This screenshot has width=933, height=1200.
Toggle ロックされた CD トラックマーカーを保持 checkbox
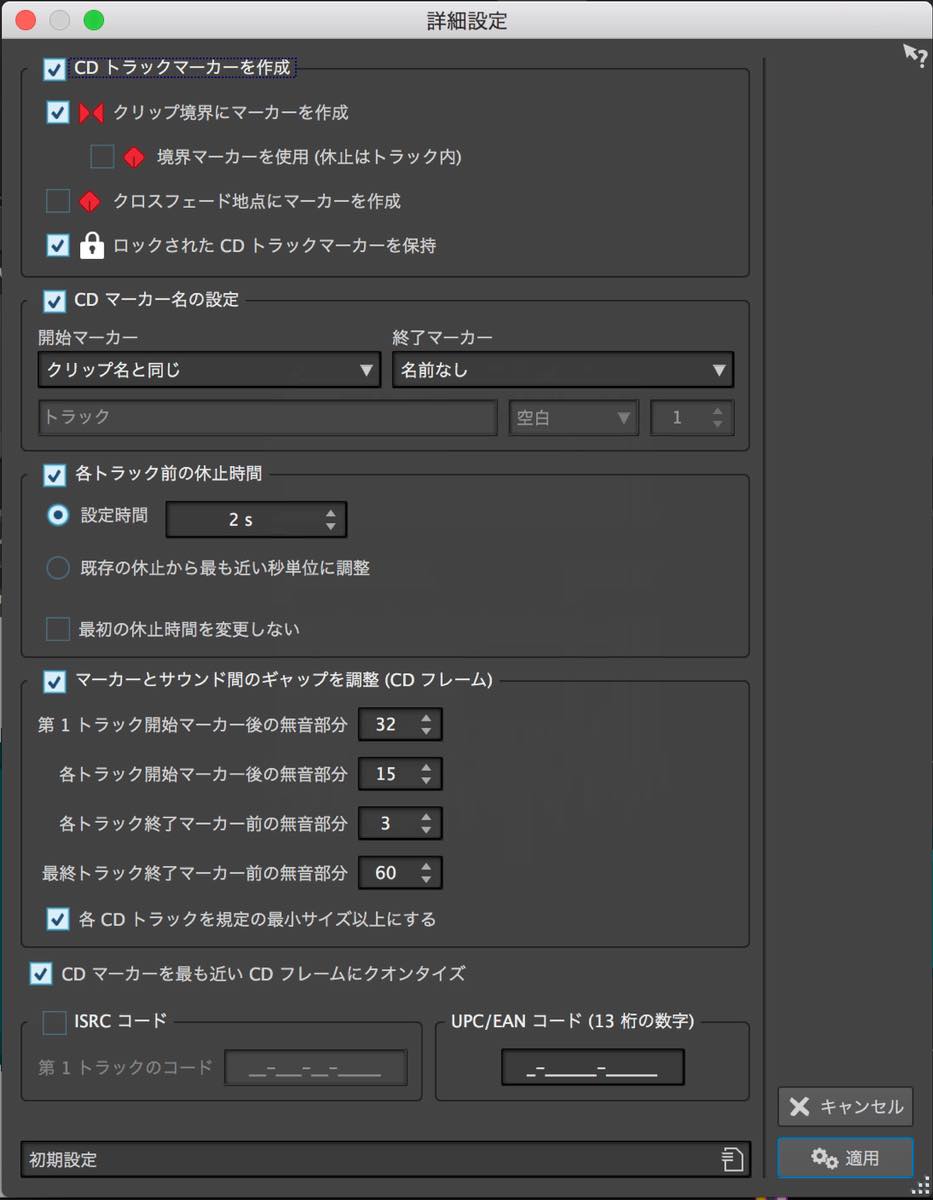[x=58, y=245]
